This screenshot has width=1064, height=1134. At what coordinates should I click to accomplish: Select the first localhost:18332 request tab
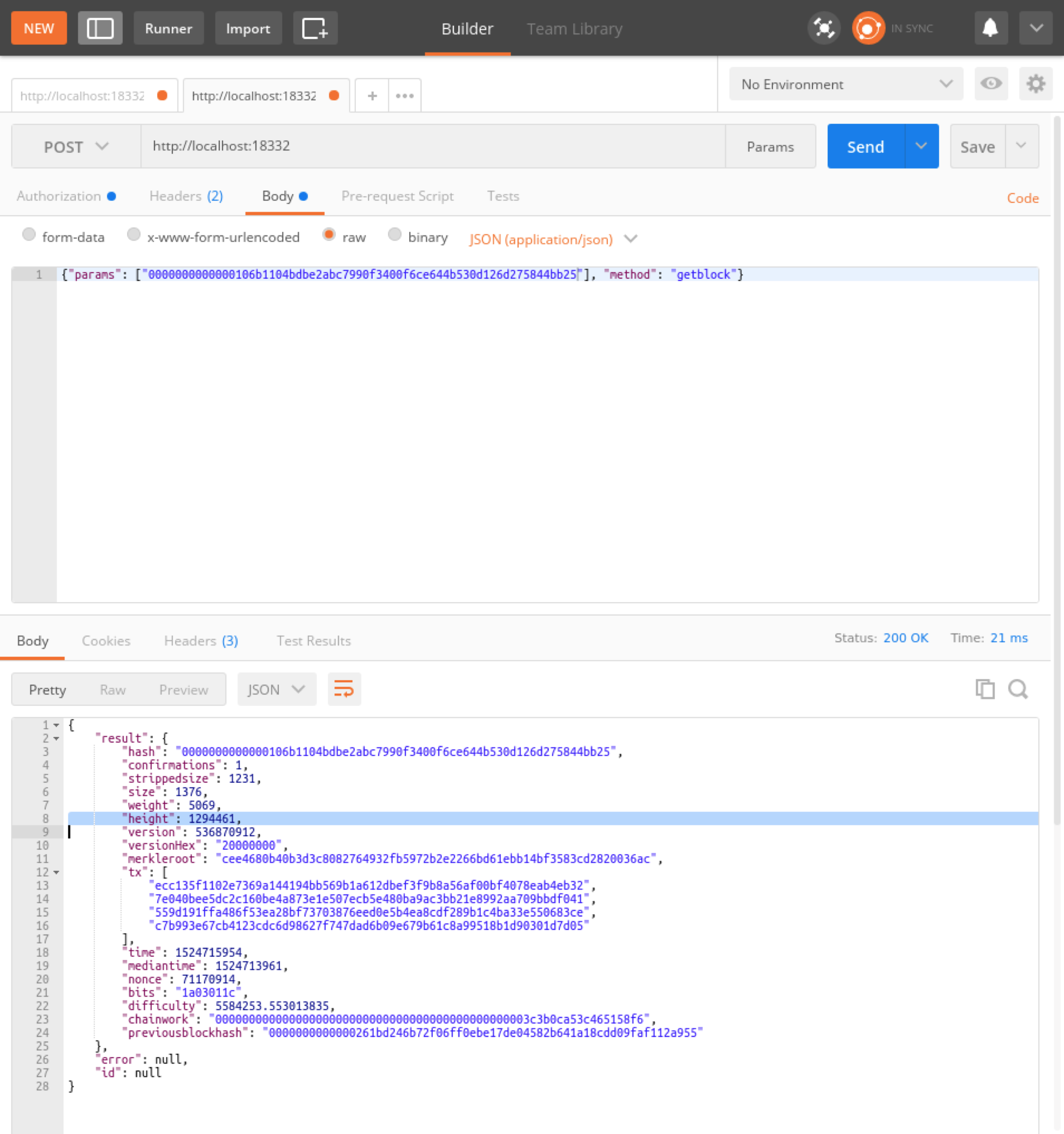coord(95,96)
